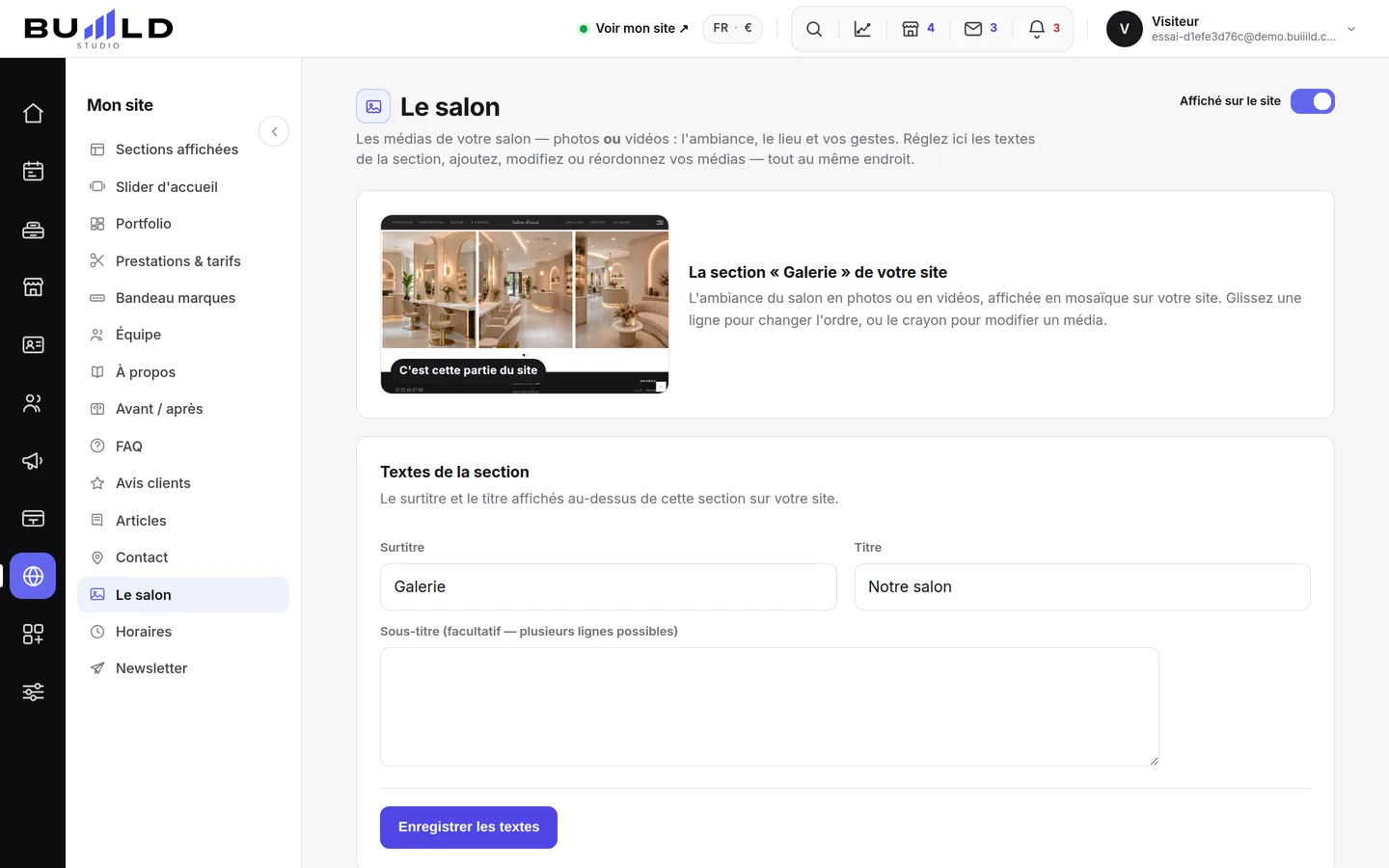Open Avis clients menu item
The image size is (1389, 868).
[183, 483]
